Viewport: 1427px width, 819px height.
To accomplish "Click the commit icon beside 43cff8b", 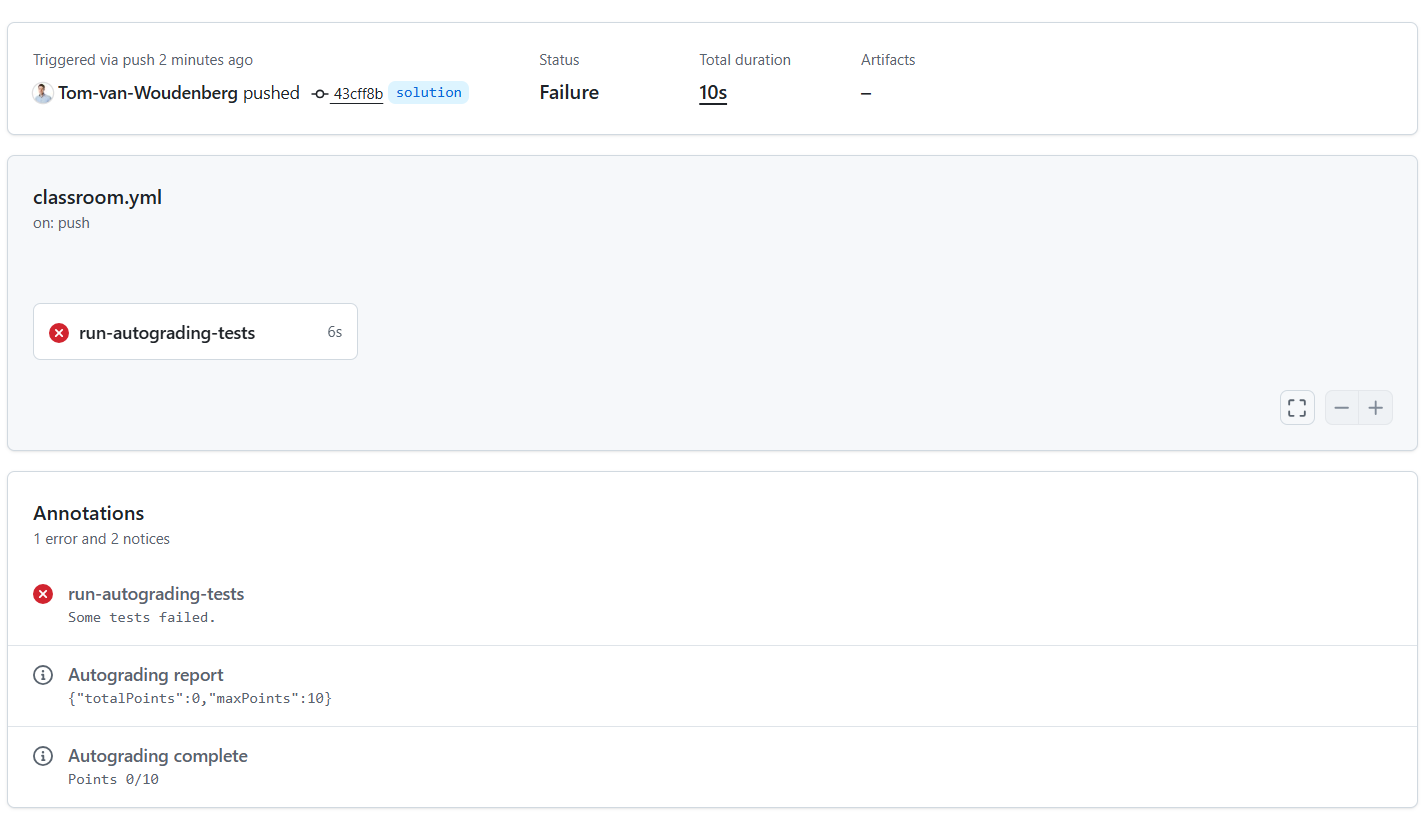I will [320, 93].
